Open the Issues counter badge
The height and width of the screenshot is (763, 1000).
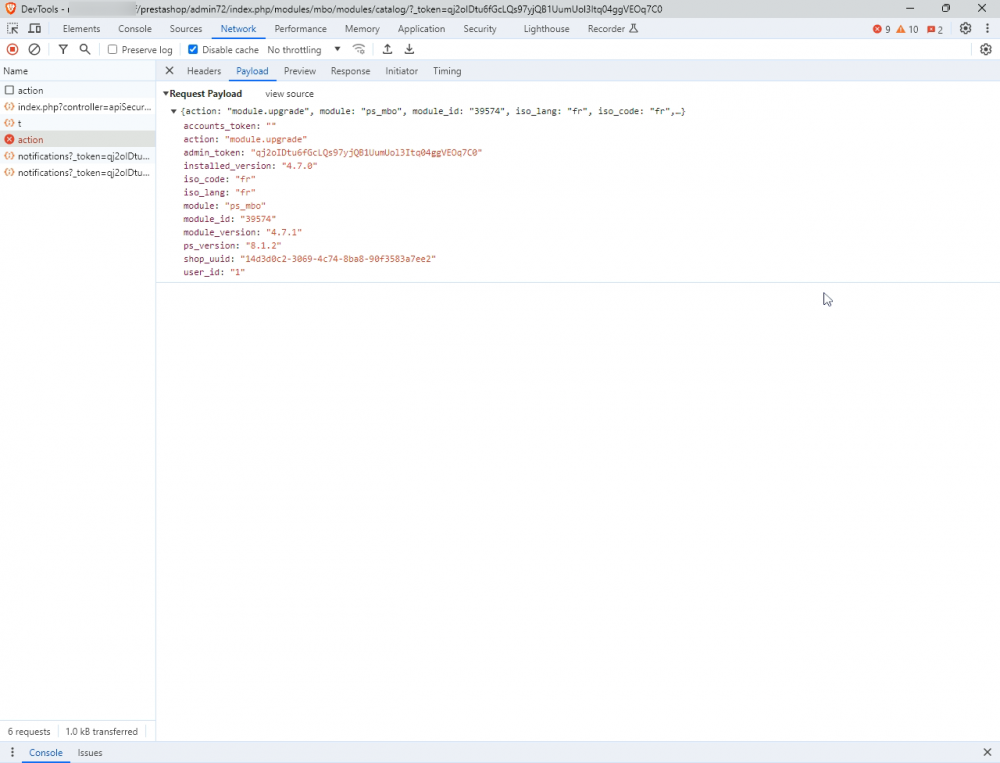[x=932, y=29]
